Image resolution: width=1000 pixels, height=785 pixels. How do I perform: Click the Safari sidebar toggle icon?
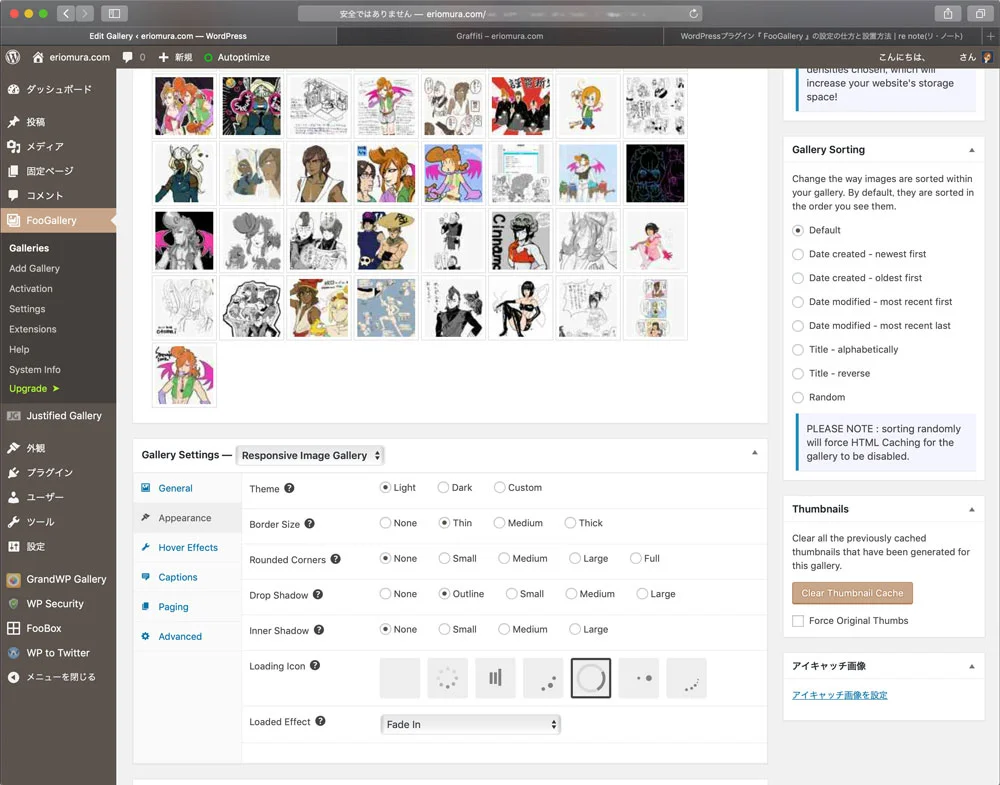tap(113, 13)
